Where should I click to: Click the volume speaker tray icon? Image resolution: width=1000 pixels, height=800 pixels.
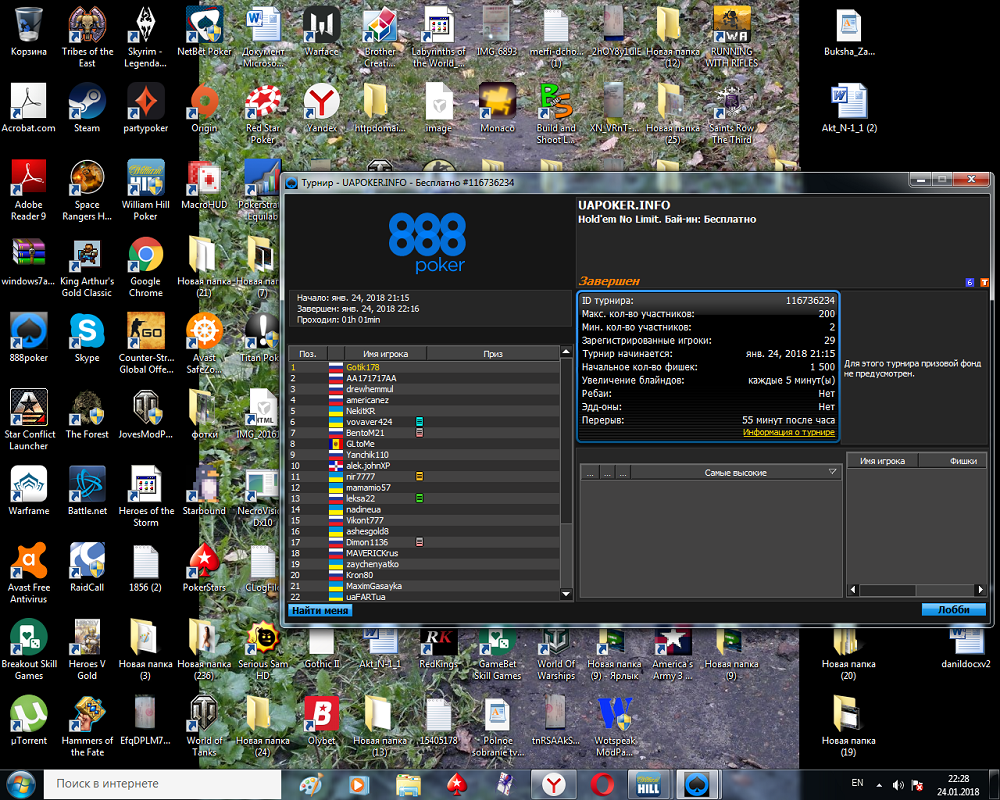coord(898,785)
